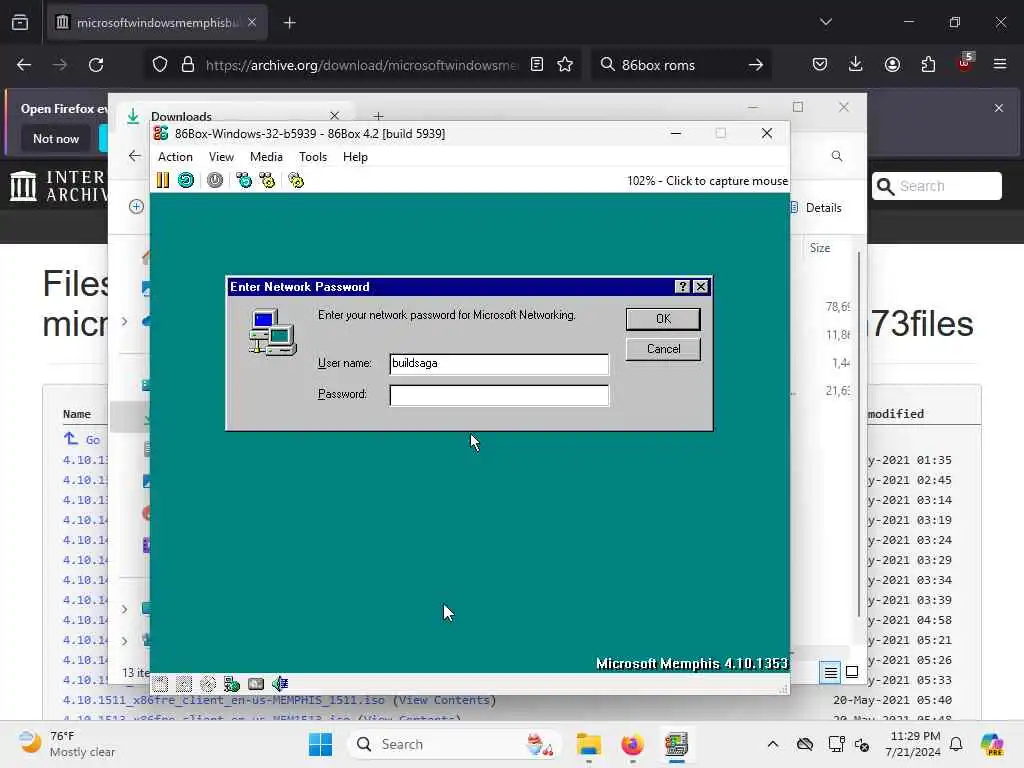The image size is (1024, 768).
Task: Click the shield tracking protection icon
Action: [160, 65]
